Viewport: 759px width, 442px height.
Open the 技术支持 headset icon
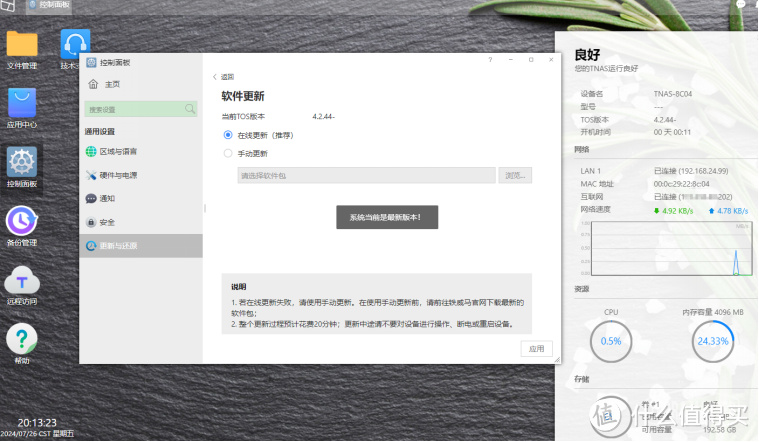(x=74, y=45)
